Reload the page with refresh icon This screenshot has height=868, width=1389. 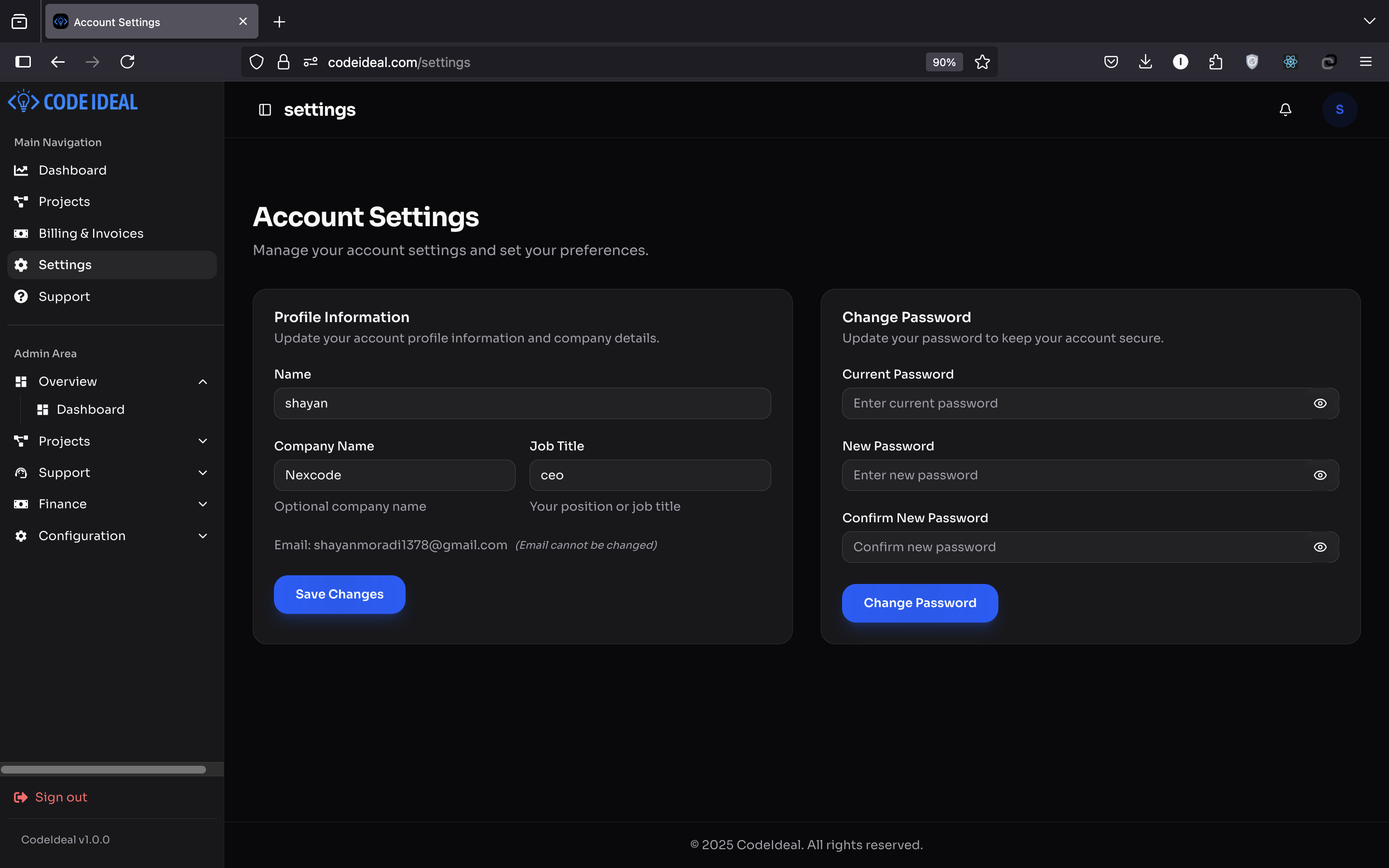[127, 62]
